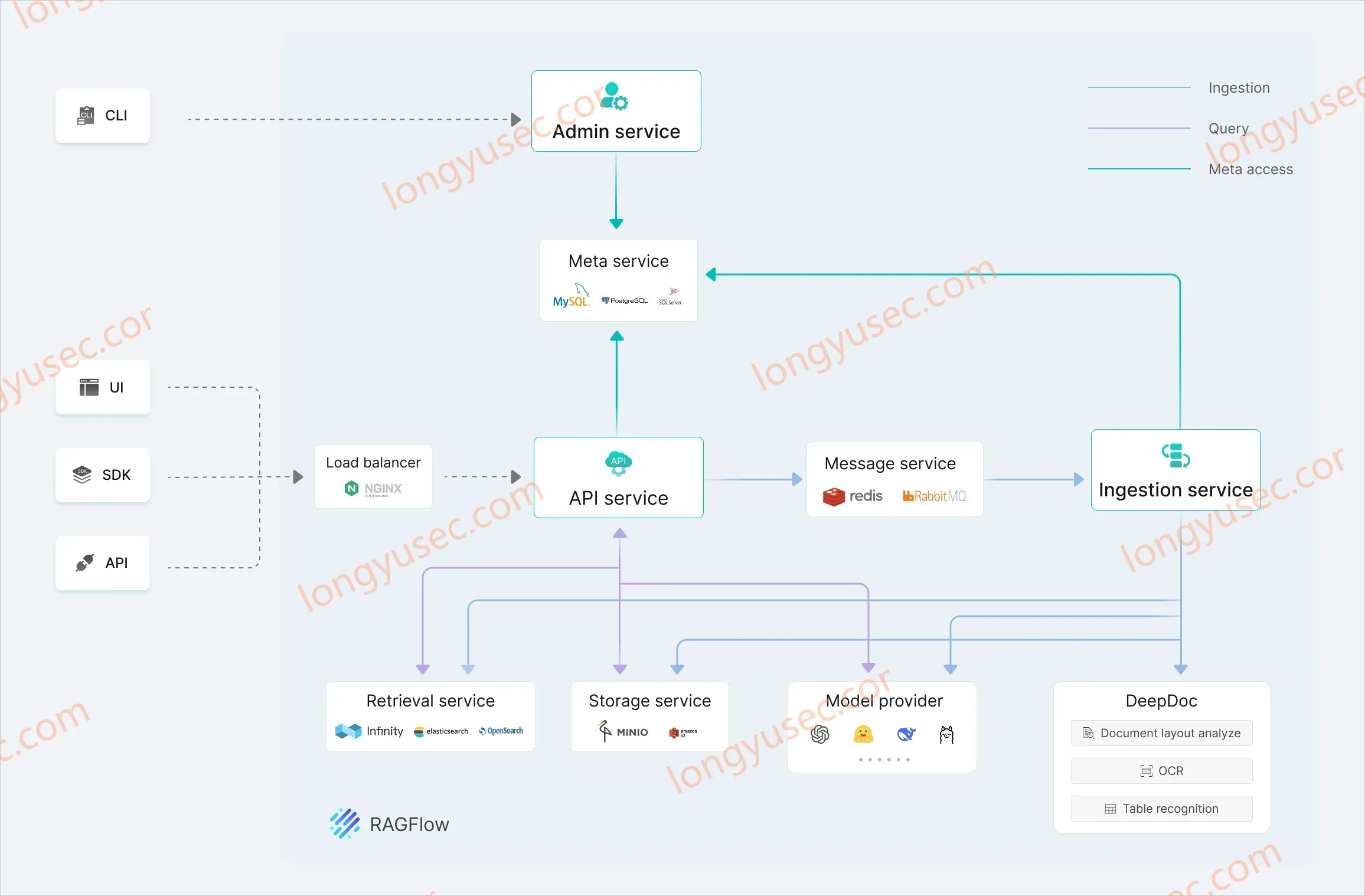This screenshot has width=1365, height=896.
Task: Click the redis logo in Message service
Action: [853, 496]
